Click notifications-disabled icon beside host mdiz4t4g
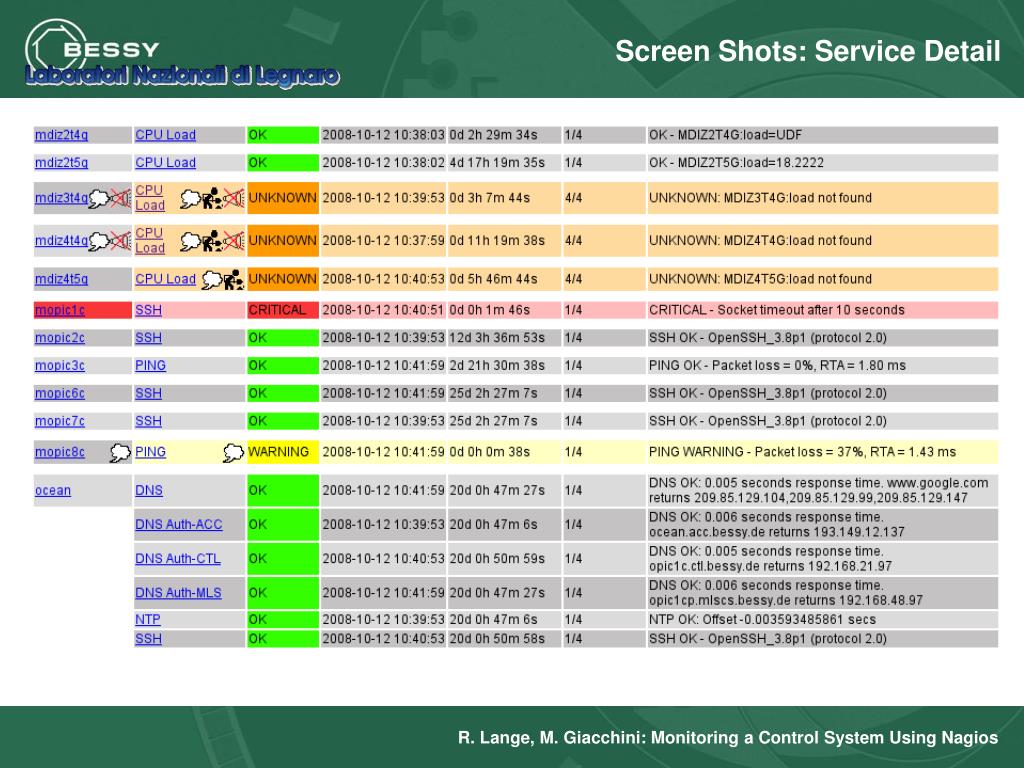Viewport: 1024px width, 768px height. [x=120, y=241]
